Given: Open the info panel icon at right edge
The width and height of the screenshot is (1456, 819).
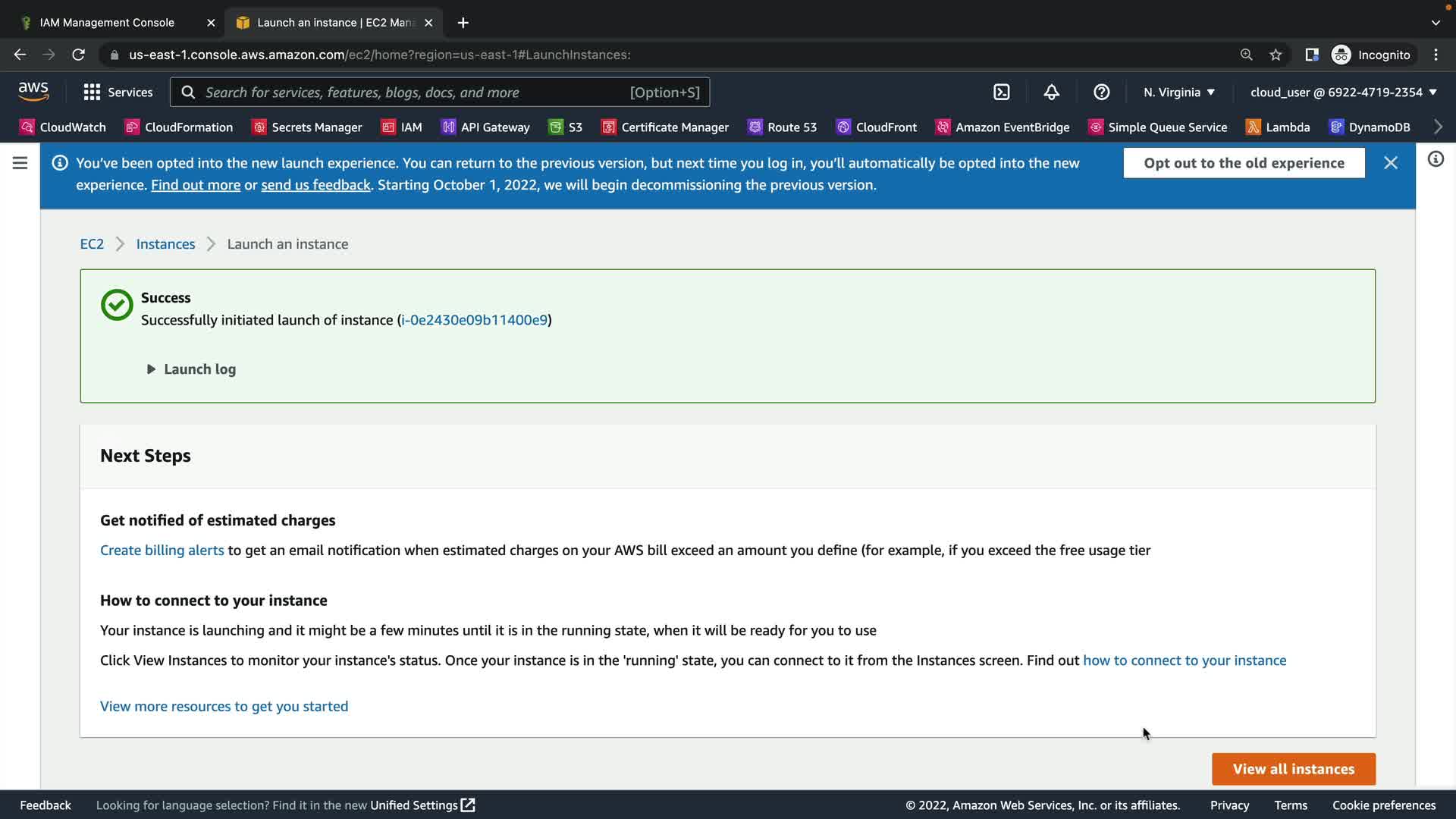Looking at the screenshot, I should pyautogui.click(x=1436, y=159).
